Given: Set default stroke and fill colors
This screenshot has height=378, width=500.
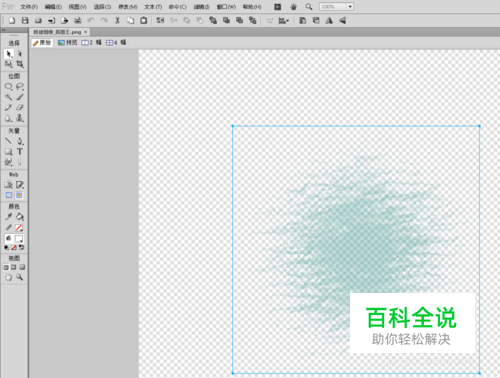Looking at the screenshot, I should point(6,248).
